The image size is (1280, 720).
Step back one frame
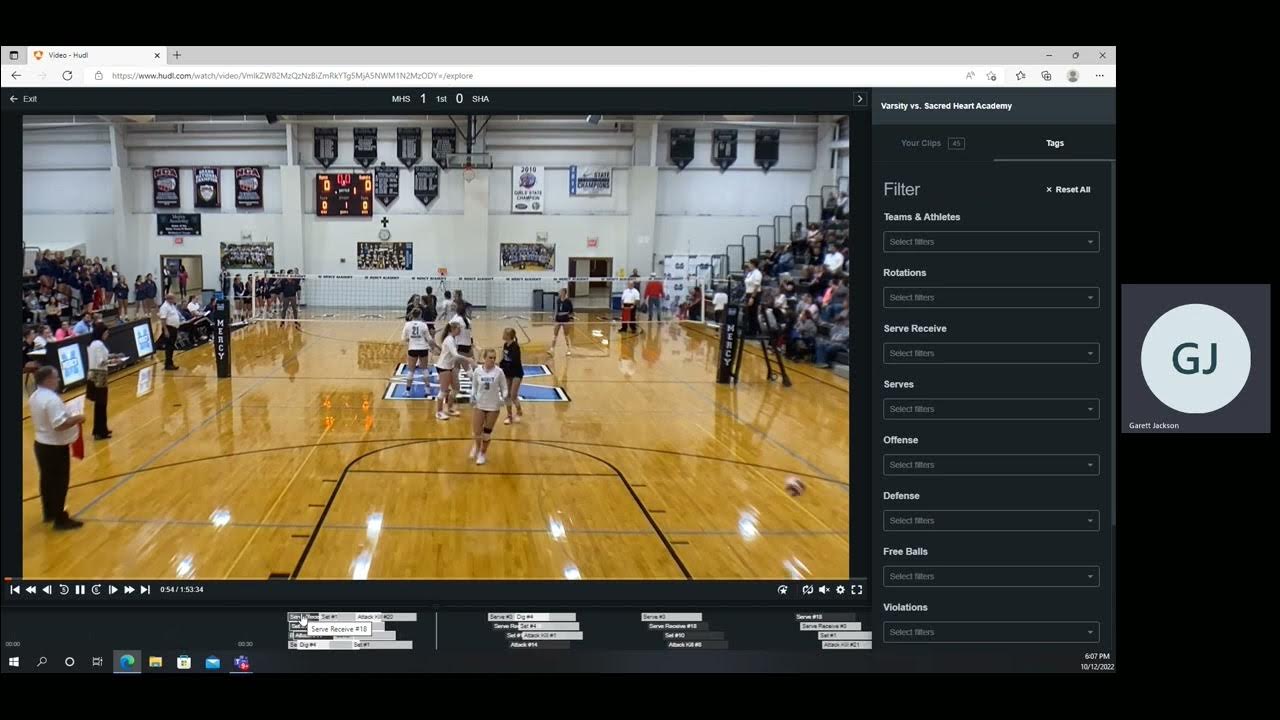[x=47, y=590]
